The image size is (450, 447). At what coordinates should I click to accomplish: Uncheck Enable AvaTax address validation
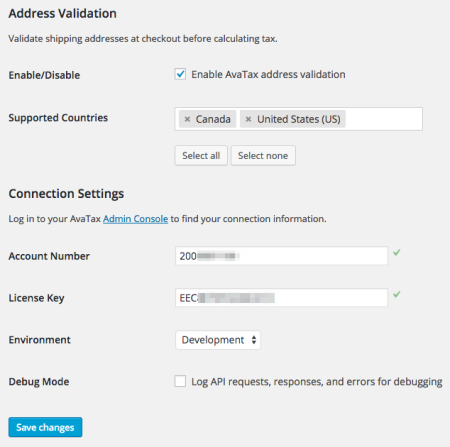180,74
